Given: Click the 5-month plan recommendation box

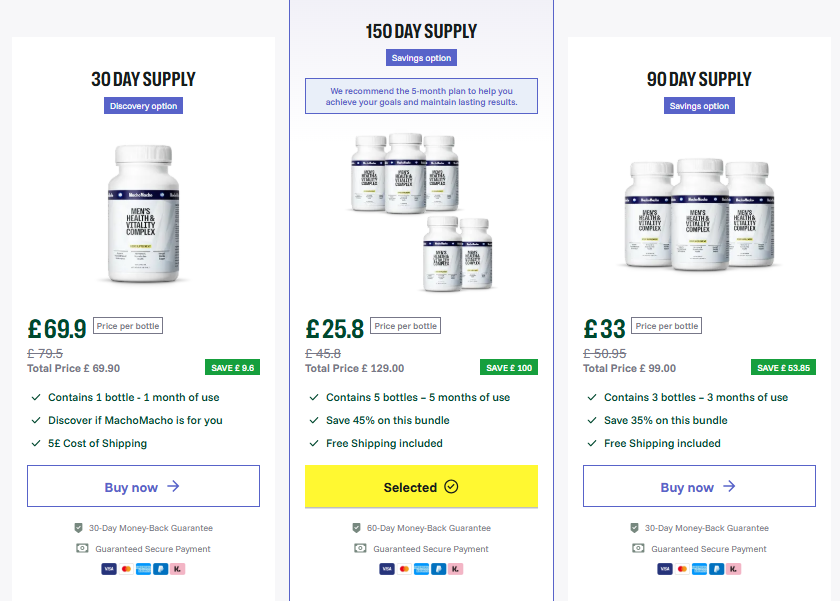Looking at the screenshot, I should click(421, 96).
